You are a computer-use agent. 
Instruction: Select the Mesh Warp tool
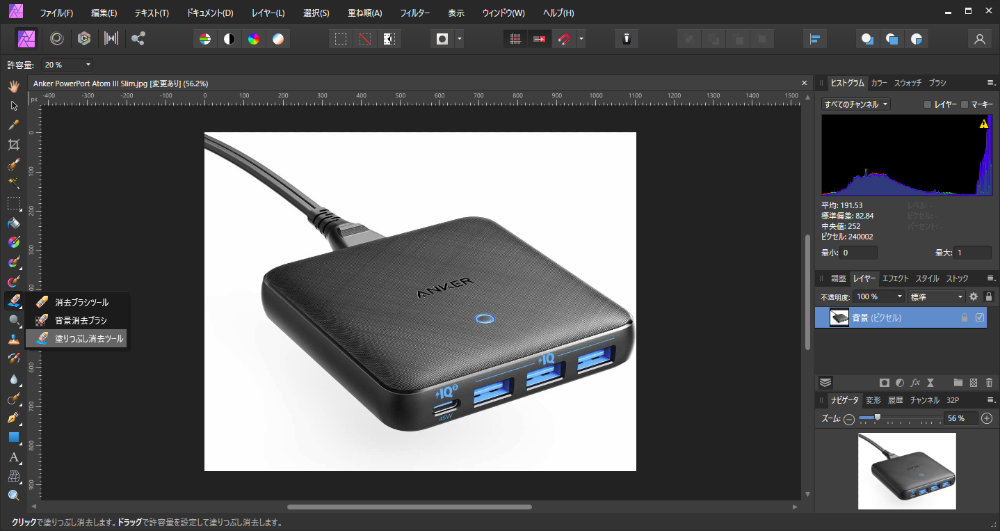pyautogui.click(x=13, y=476)
